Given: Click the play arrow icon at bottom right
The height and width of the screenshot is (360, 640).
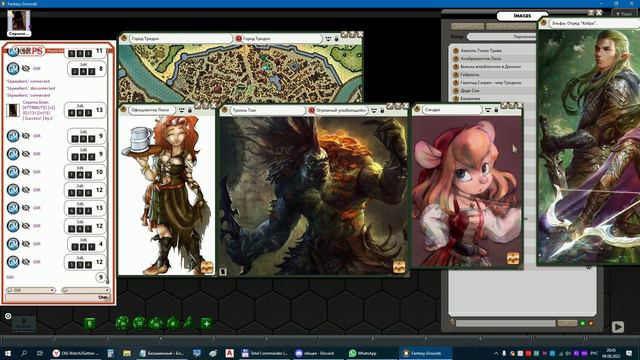Looking at the screenshot, I should pyautogui.click(x=618, y=327).
